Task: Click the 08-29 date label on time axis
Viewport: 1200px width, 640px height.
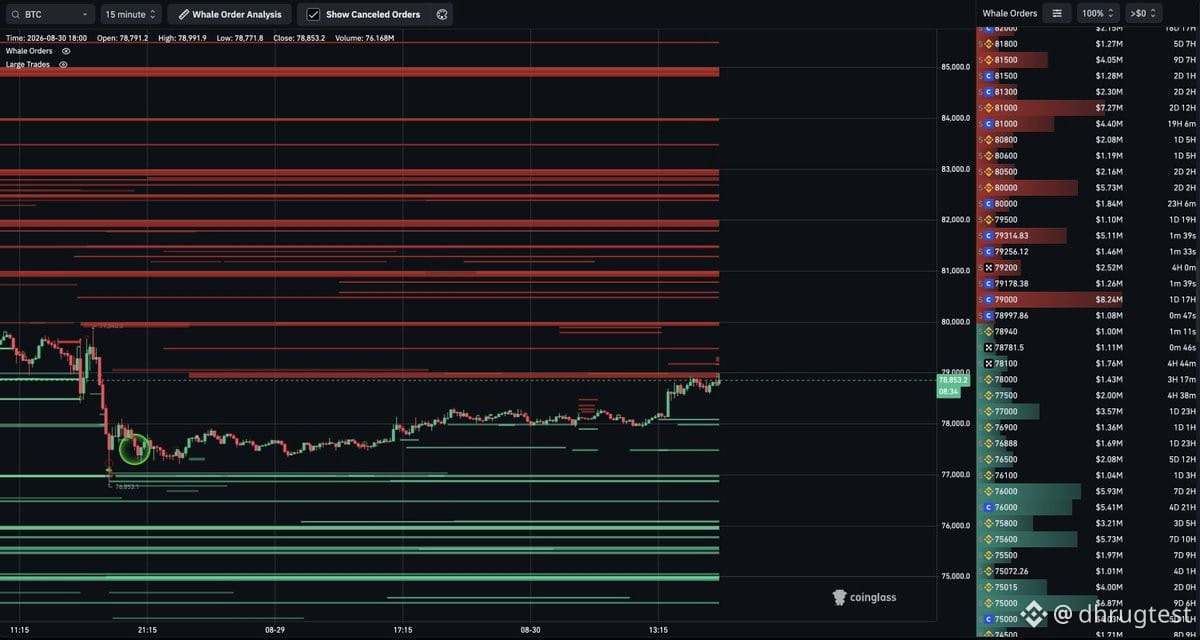Action: (x=275, y=630)
